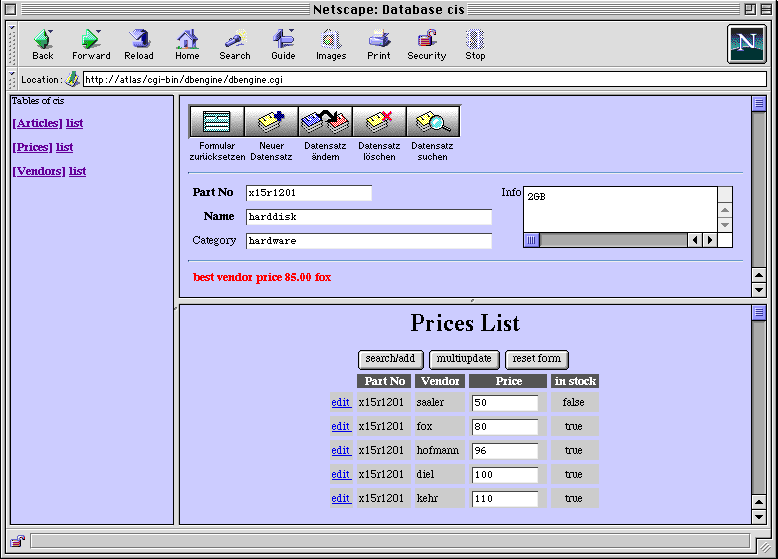Viewport: 778px width, 559px height.
Task: Click the price field for vendor saaler
Action: coord(505,402)
